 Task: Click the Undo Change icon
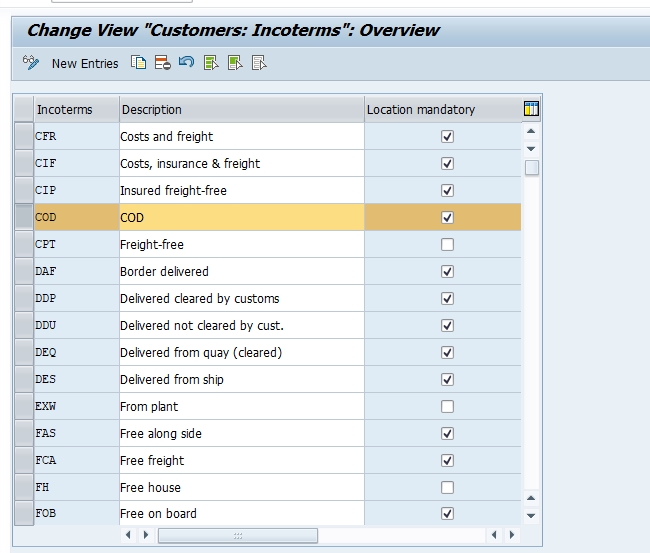[x=186, y=63]
